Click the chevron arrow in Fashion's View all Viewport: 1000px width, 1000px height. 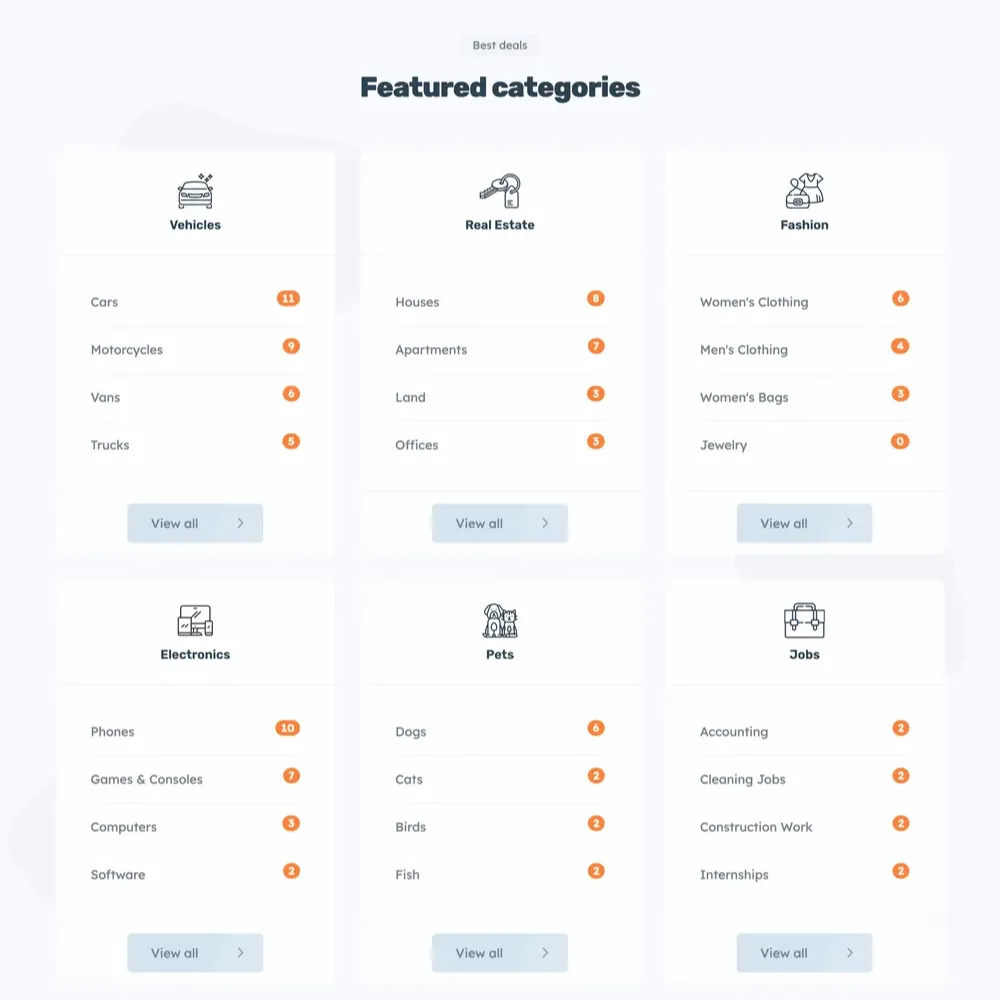point(850,523)
